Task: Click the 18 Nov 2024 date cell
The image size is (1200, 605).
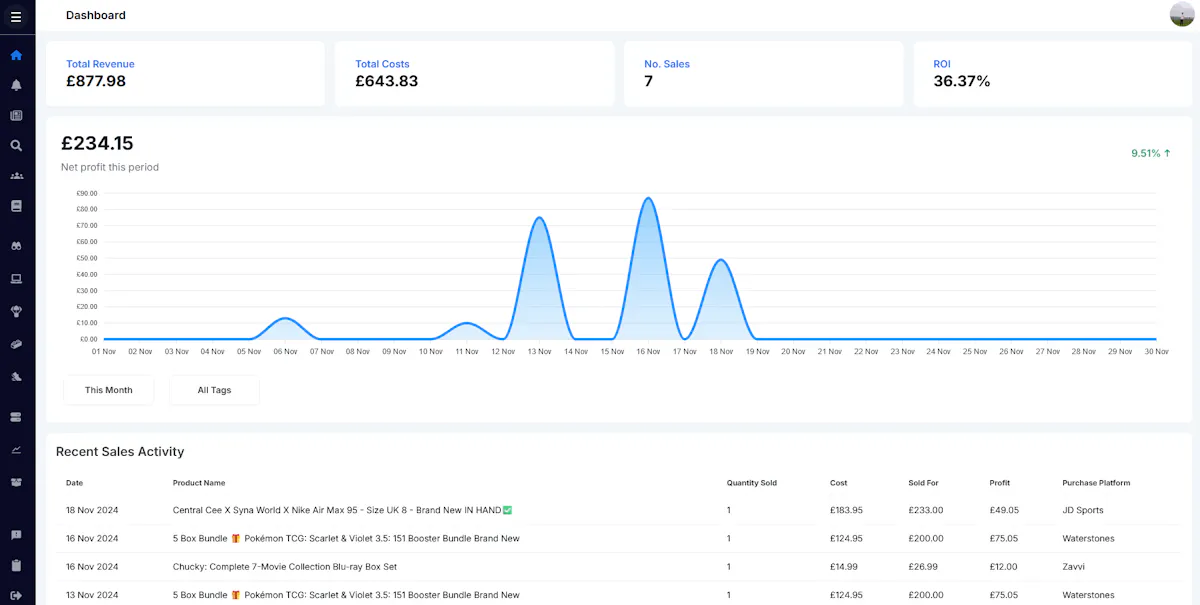Action: pos(92,510)
